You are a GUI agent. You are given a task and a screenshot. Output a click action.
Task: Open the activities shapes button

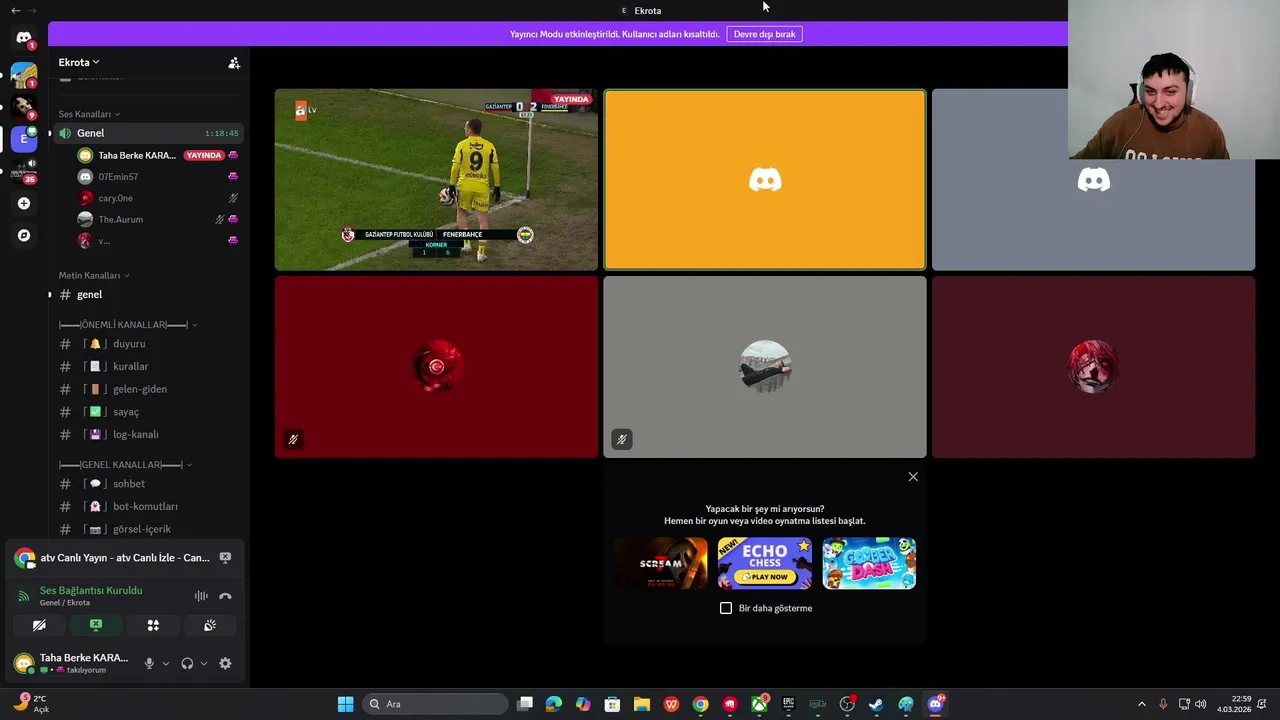[153, 625]
